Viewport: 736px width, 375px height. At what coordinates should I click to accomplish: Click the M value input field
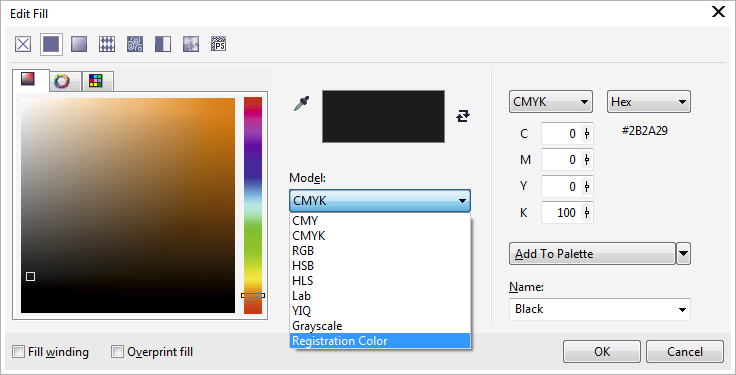(561, 160)
